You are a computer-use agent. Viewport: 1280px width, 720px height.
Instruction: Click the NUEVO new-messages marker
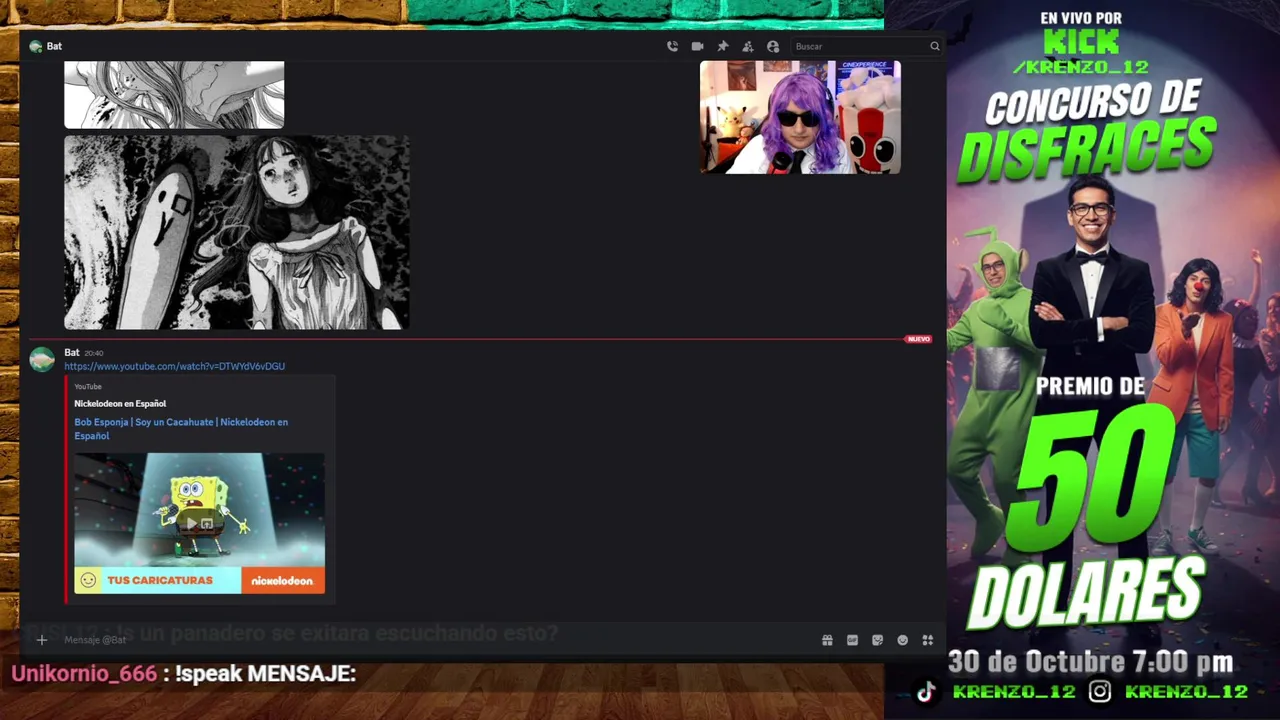[918, 339]
